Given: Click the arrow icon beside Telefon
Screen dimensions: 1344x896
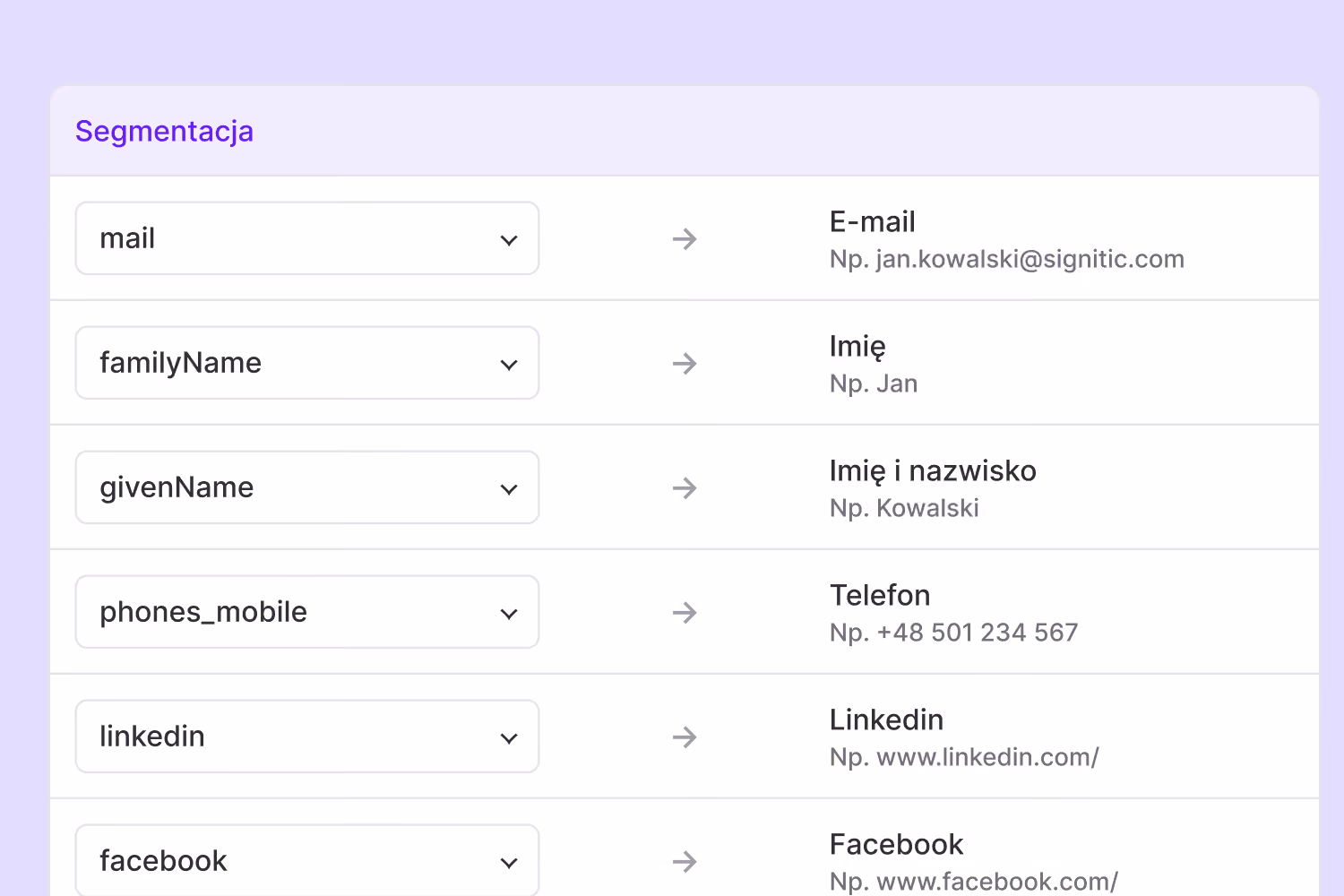Looking at the screenshot, I should 685,613.
